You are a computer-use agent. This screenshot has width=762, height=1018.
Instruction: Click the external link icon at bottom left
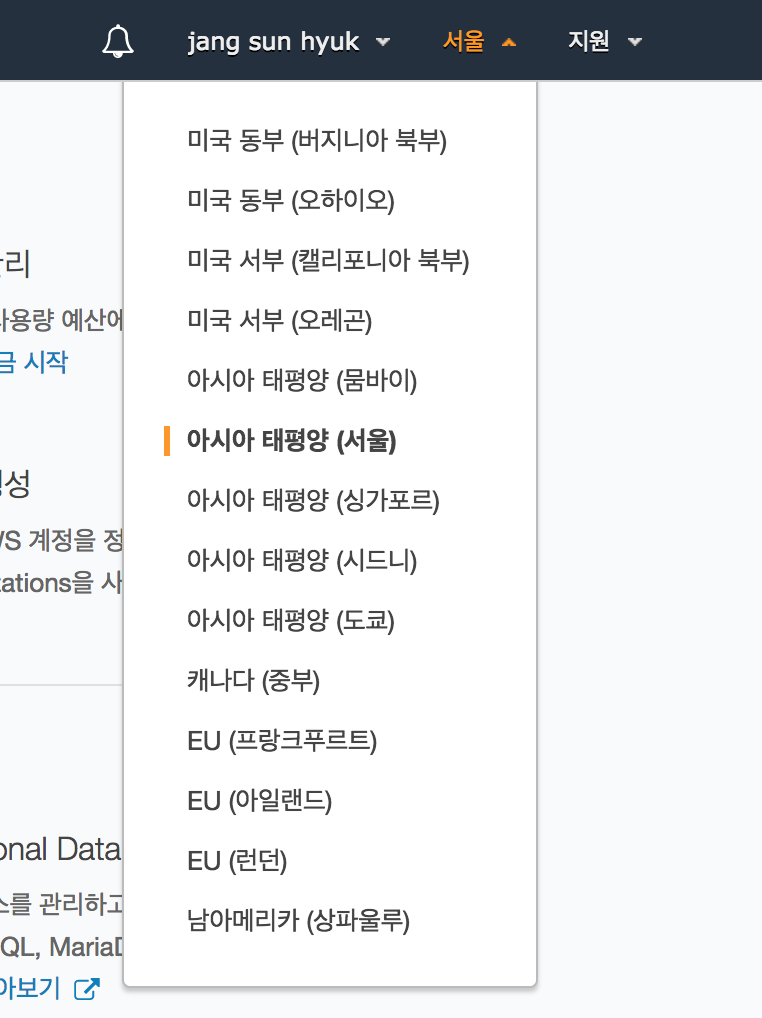point(88,989)
